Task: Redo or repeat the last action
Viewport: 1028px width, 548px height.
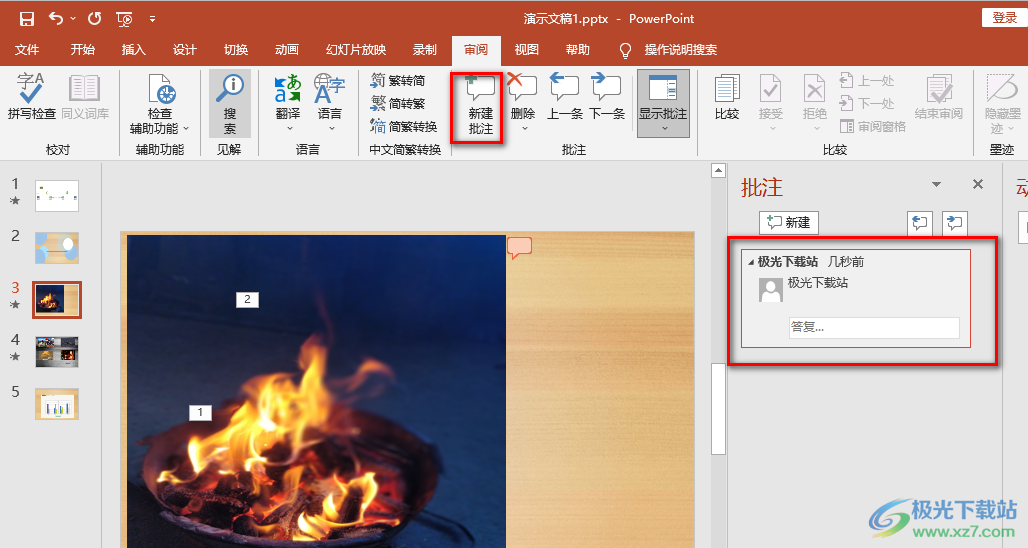Action: tap(94, 18)
